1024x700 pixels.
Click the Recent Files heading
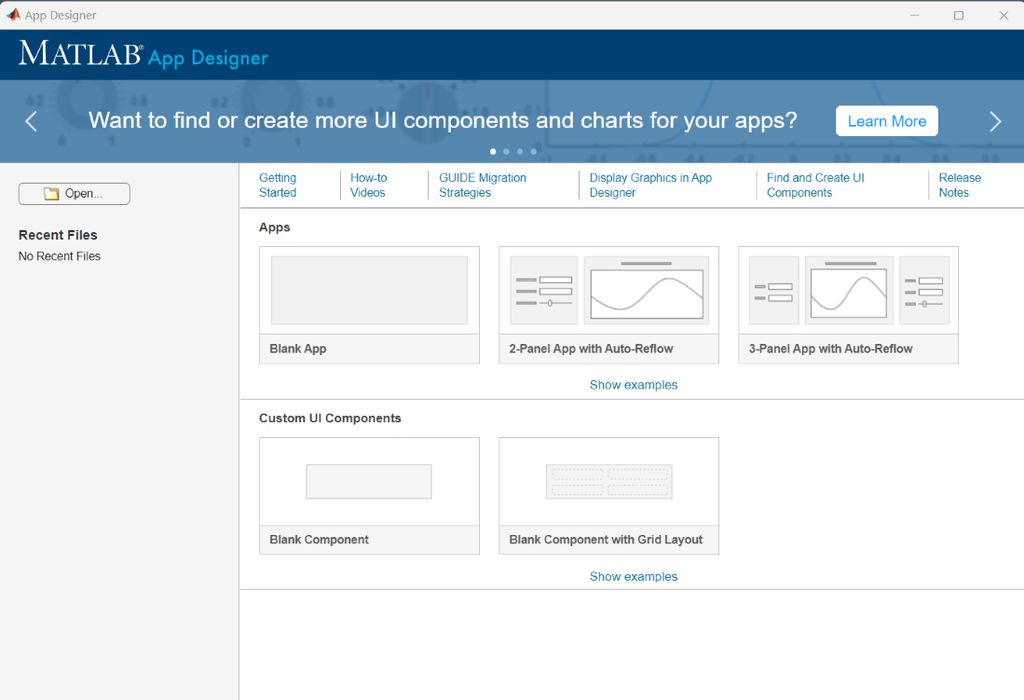coord(57,235)
